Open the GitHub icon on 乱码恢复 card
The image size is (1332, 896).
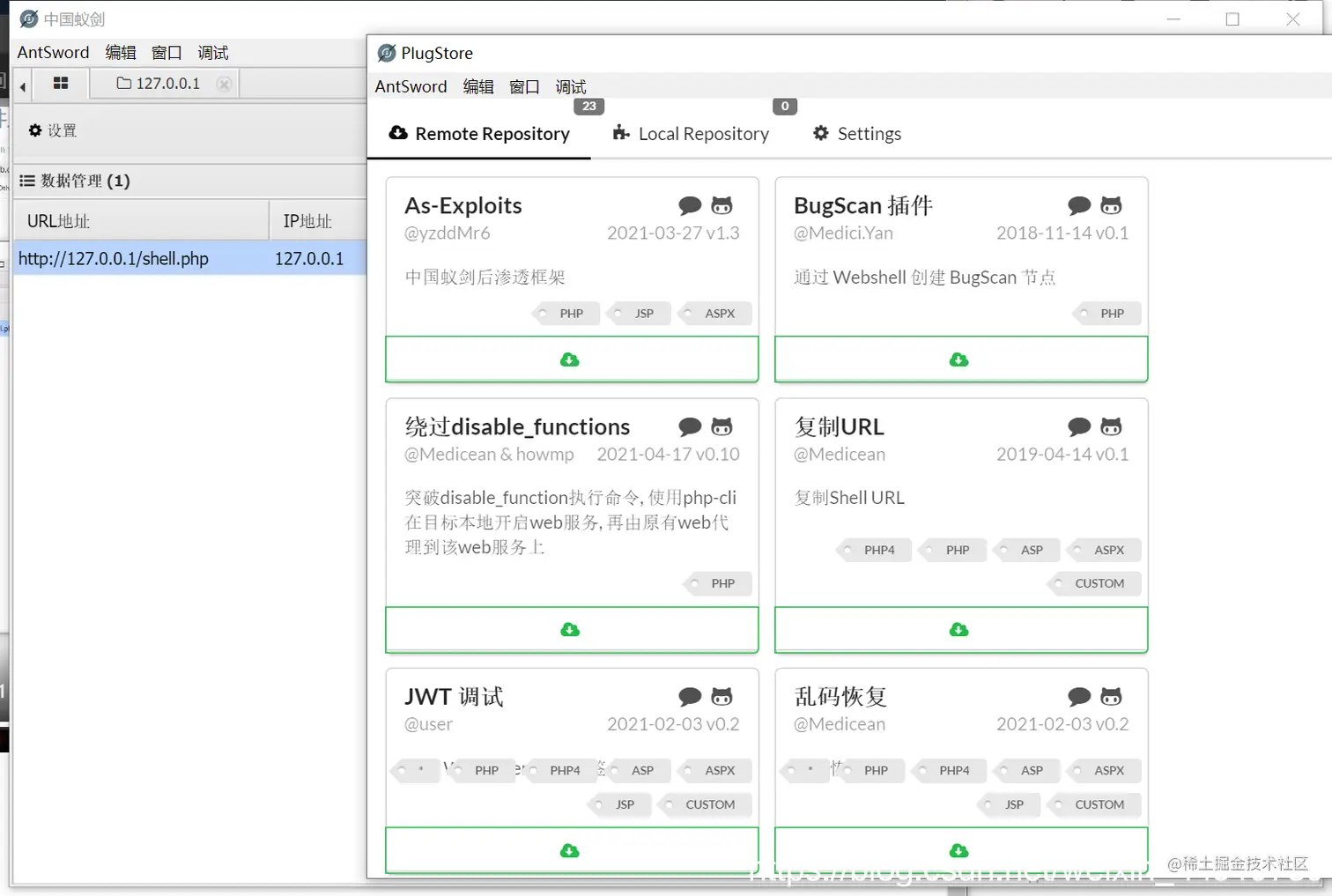pos(1111,697)
